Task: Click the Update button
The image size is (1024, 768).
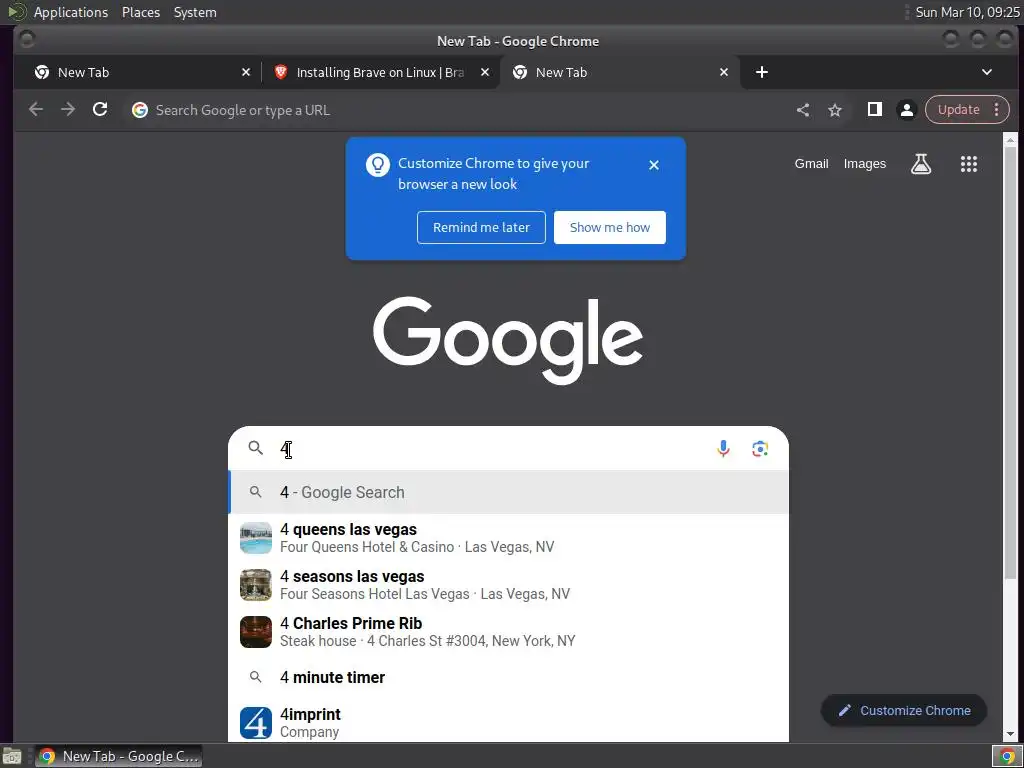Action: click(x=958, y=110)
